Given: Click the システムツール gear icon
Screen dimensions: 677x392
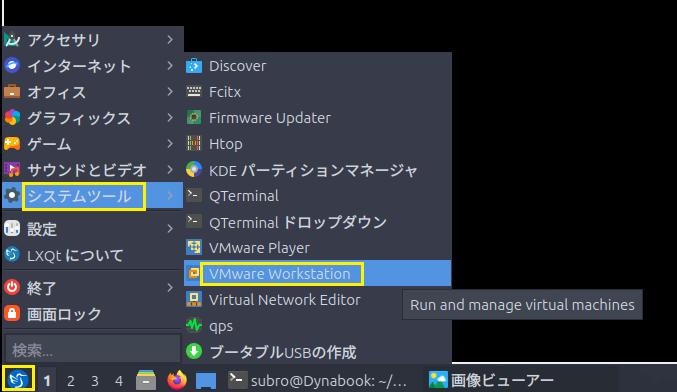Looking at the screenshot, I should click(12, 196).
